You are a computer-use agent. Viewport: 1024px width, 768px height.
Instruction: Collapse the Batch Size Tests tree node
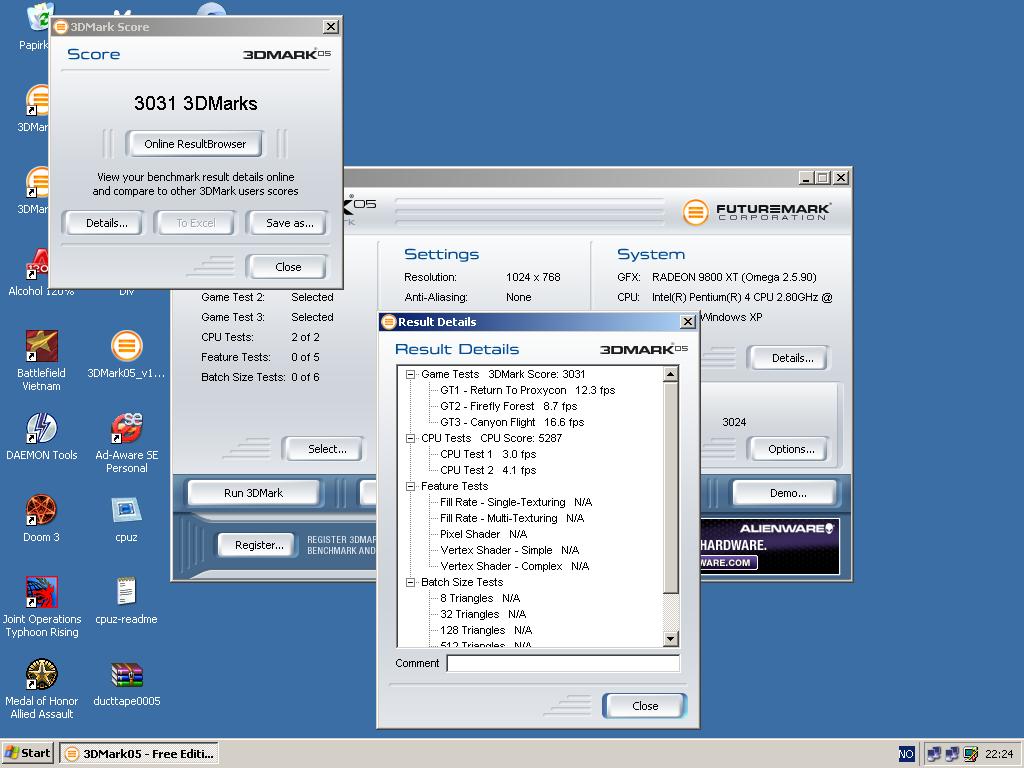tap(410, 583)
